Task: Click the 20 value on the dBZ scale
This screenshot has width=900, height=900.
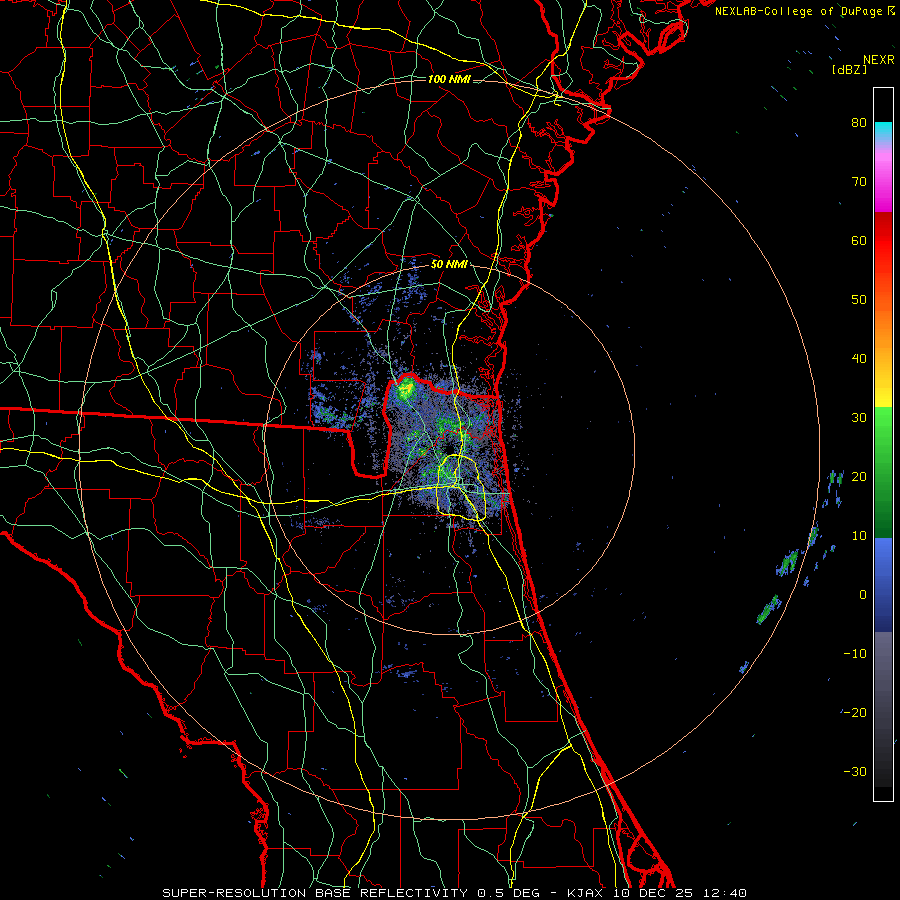Action: pos(859,476)
